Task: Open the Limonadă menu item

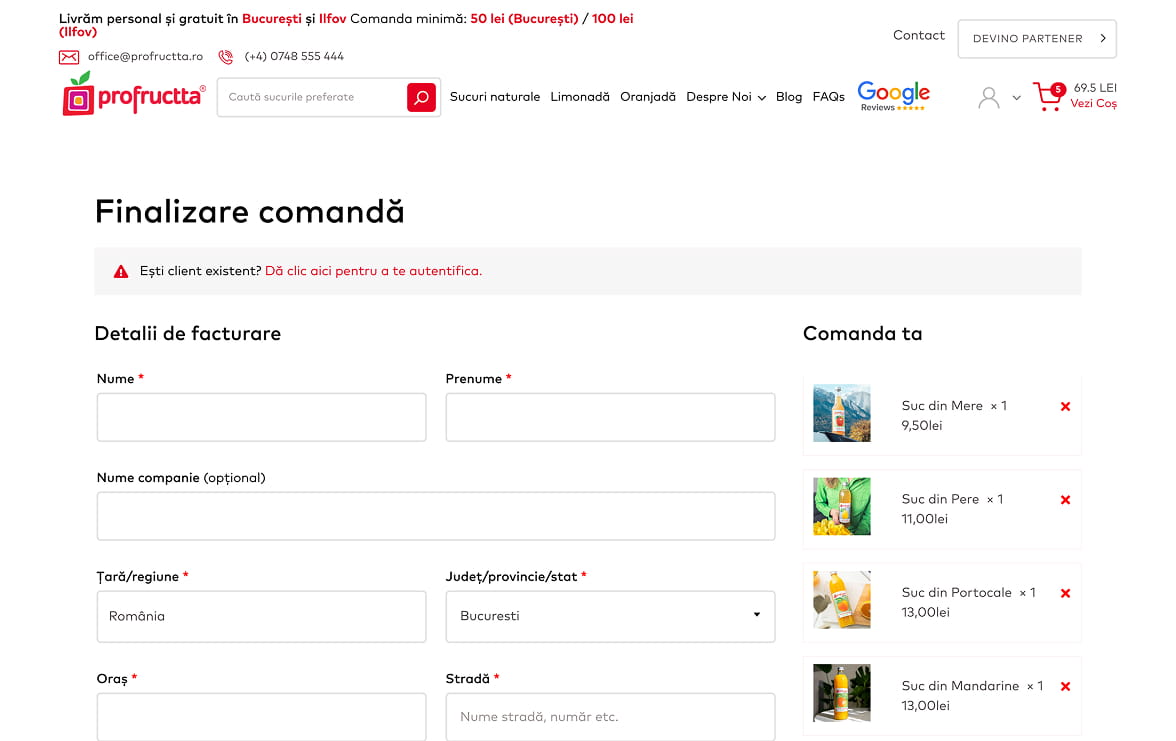Action: [579, 97]
